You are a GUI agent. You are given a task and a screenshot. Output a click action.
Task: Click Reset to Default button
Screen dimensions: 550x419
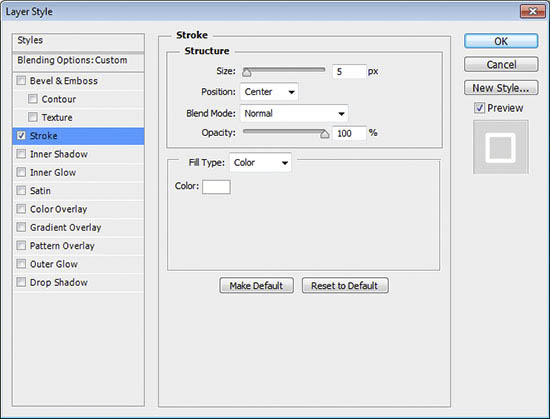pyautogui.click(x=345, y=285)
